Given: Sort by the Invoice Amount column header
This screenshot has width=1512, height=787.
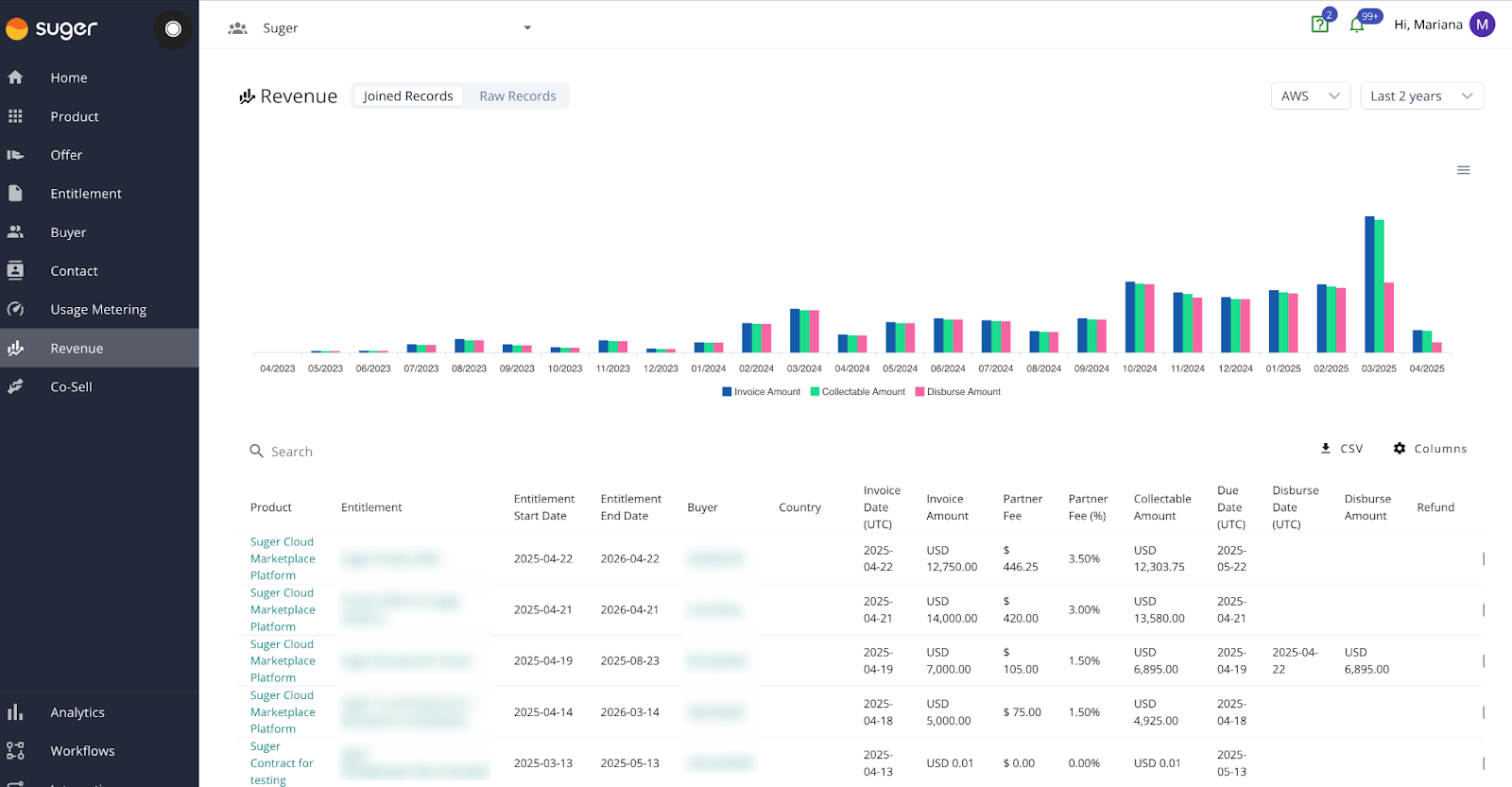Looking at the screenshot, I should tap(947, 507).
